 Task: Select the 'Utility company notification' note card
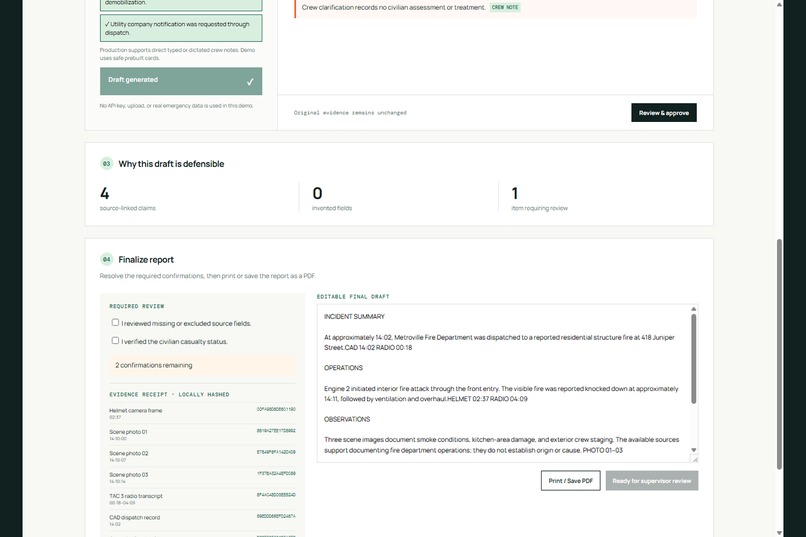181,28
